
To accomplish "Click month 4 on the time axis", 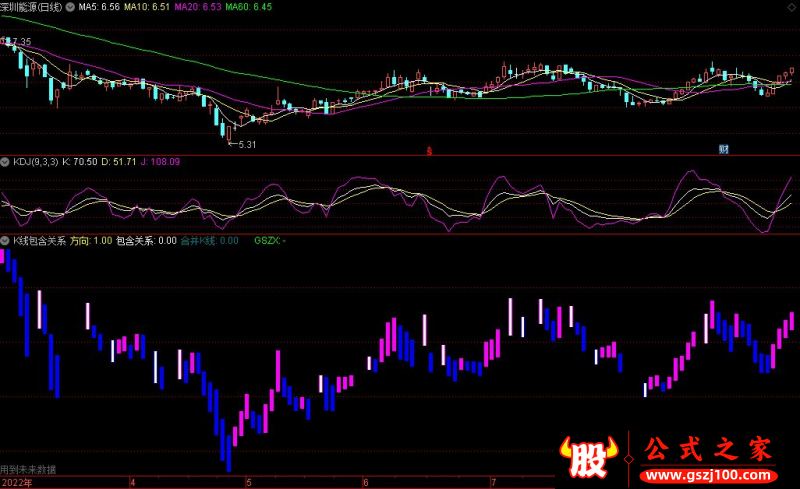I will pyautogui.click(x=133, y=482).
